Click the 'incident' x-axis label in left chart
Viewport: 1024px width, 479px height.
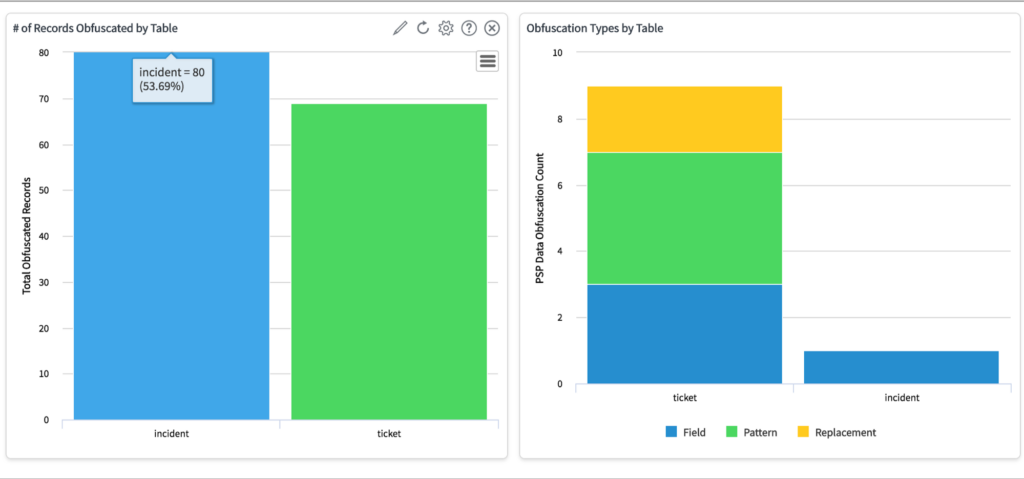171,433
